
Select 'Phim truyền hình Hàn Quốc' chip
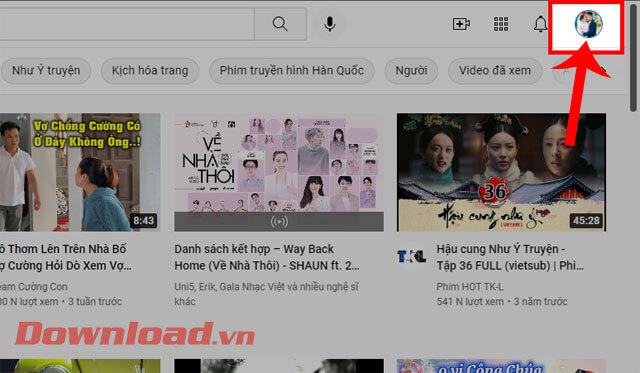[291, 71]
